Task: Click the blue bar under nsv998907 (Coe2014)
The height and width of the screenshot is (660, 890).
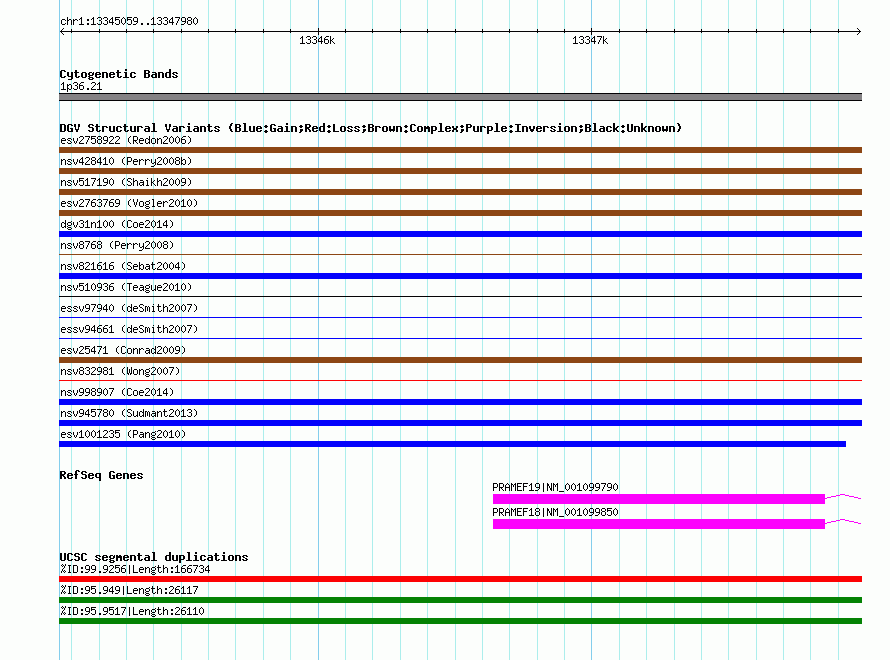Action: click(460, 402)
